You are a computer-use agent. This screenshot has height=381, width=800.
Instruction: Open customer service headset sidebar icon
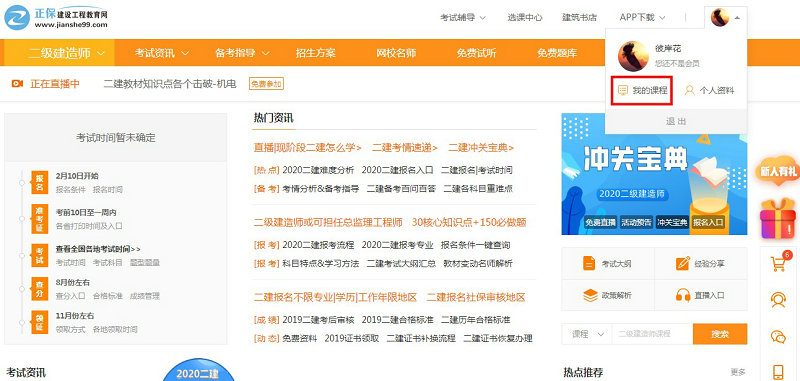(778, 300)
